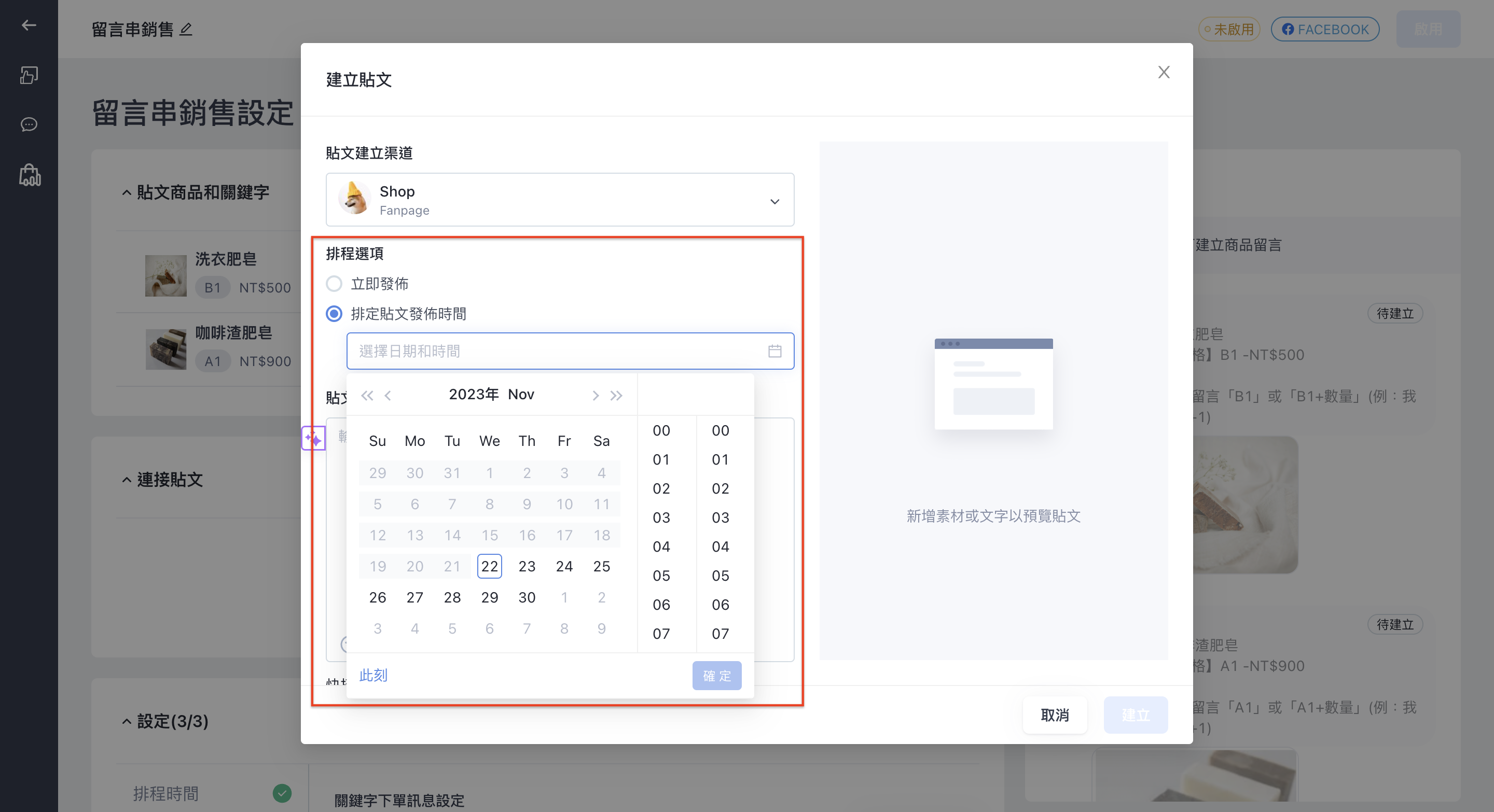Choose hour 07 in time picker
This screenshot has height=812, width=1494.
coord(661,634)
